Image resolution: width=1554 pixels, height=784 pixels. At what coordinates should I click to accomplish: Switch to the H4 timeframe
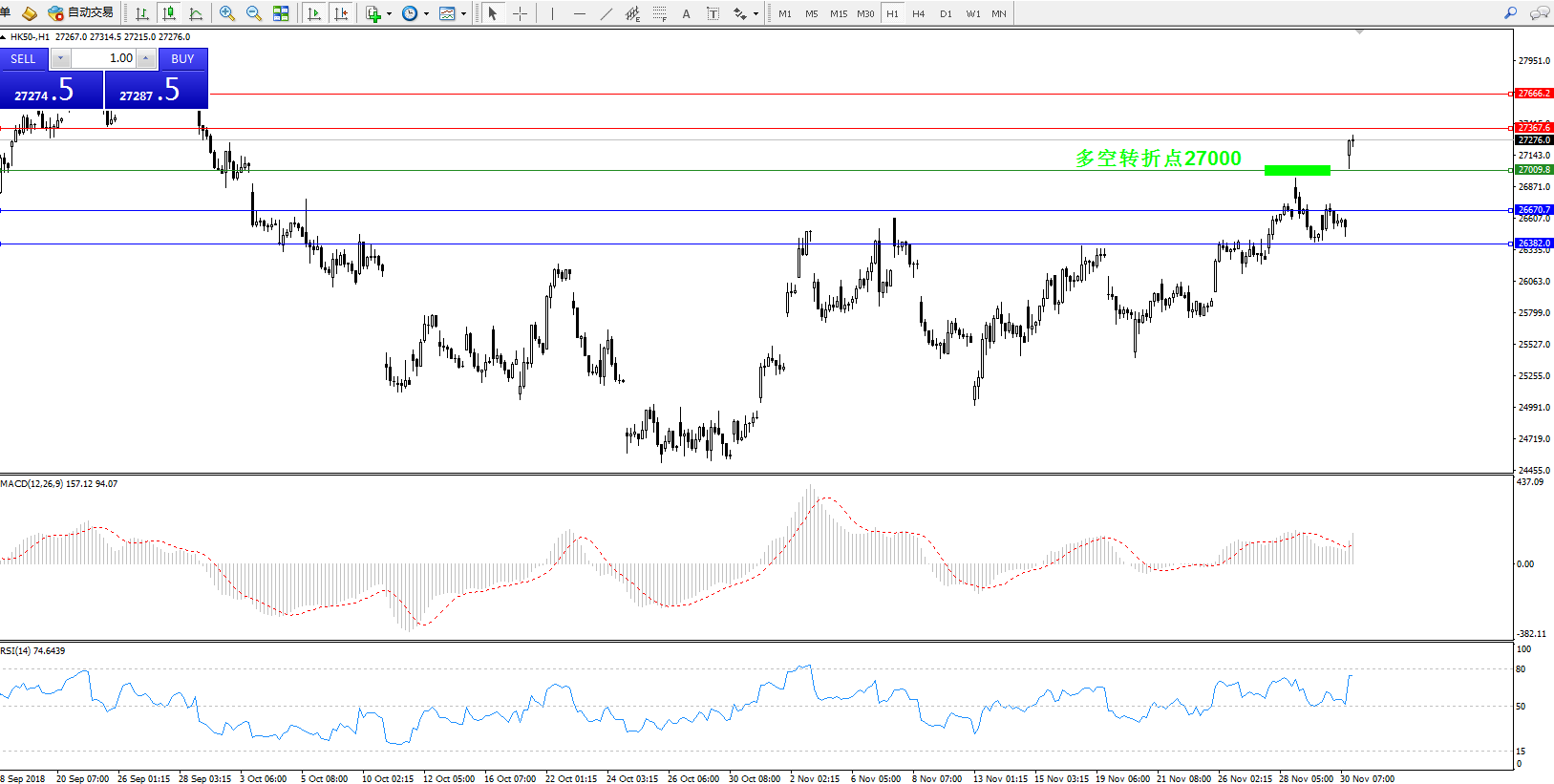click(x=918, y=13)
